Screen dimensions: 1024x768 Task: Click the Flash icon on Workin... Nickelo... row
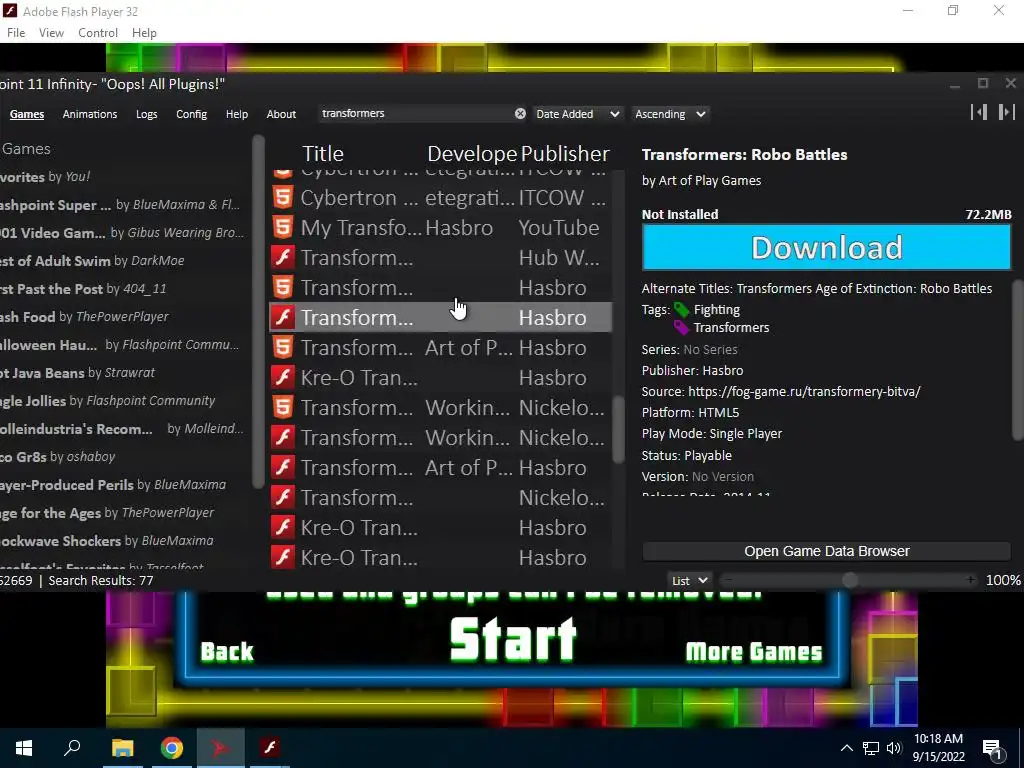[x=283, y=438]
